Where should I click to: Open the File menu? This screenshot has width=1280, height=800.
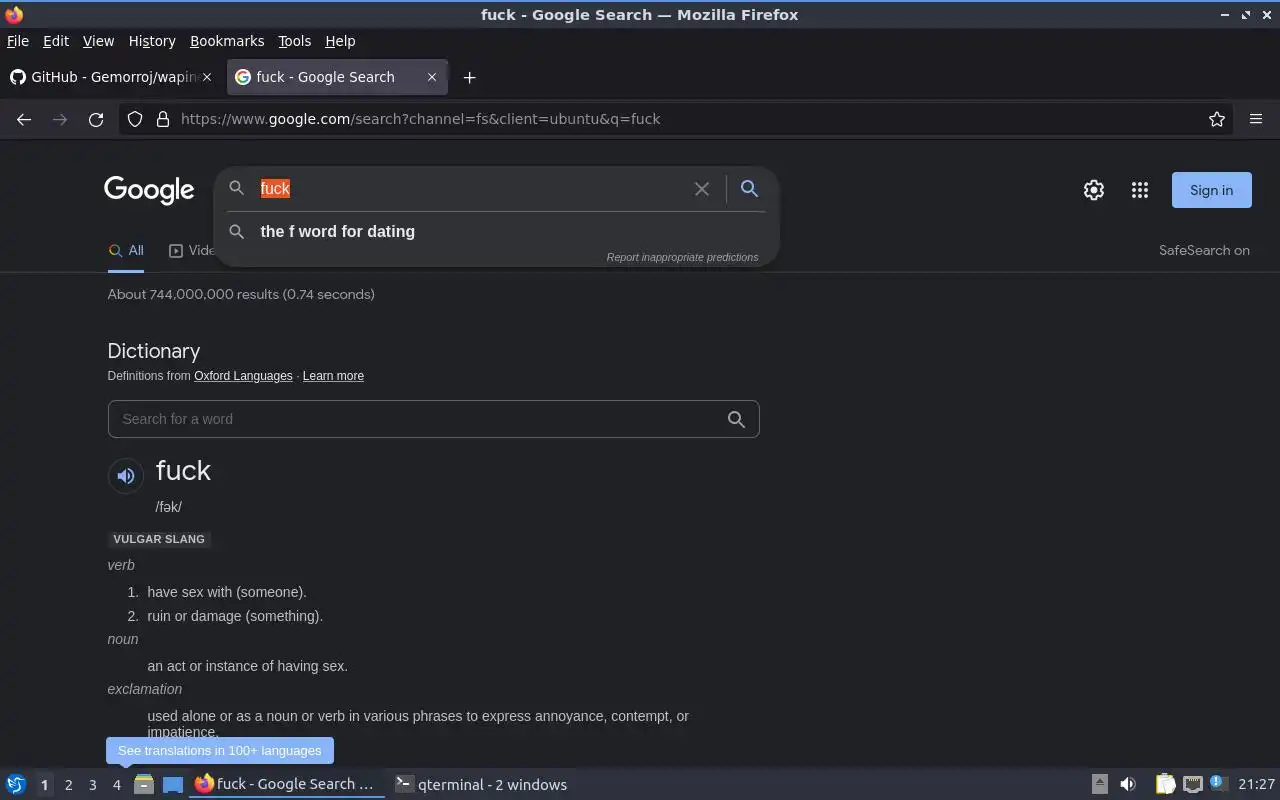[x=18, y=41]
